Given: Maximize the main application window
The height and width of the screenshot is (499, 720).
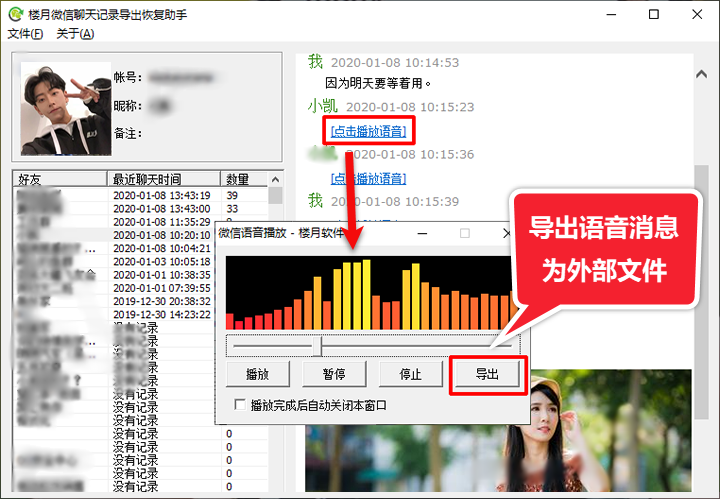Looking at the screenshot, I should click(x=654, y=14).
